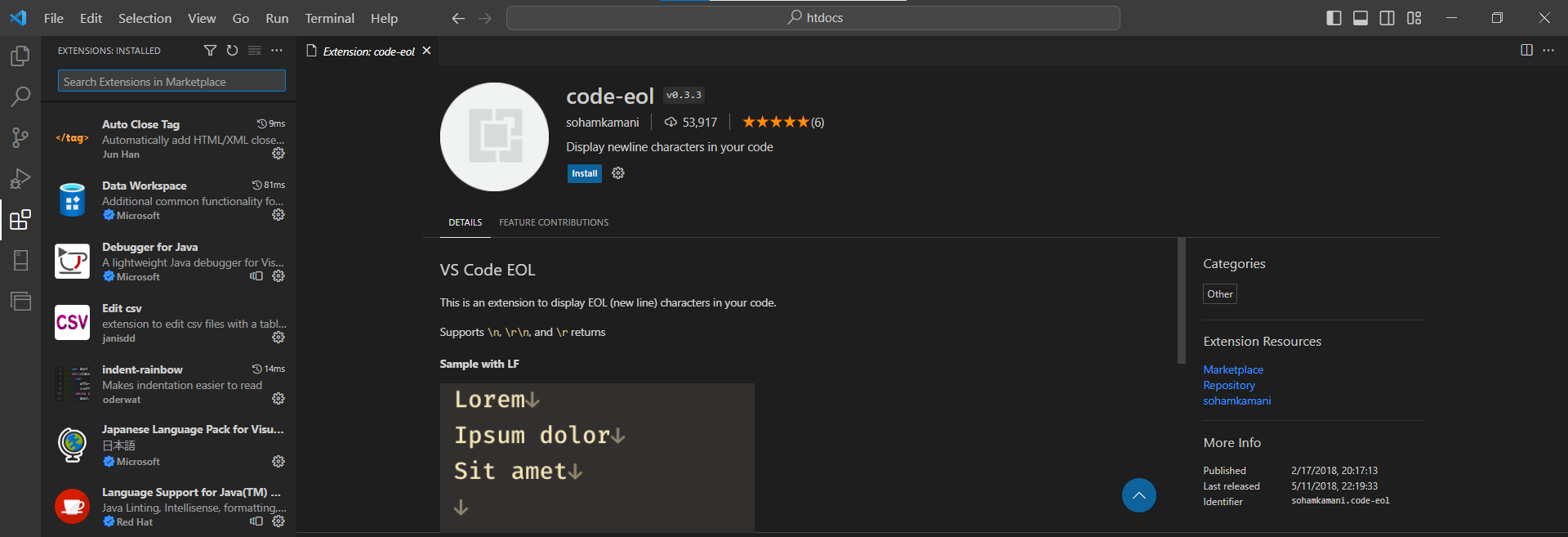Open the File menu
The width and height of the screenshot is (1568, 537).
(x=54, y=18)
